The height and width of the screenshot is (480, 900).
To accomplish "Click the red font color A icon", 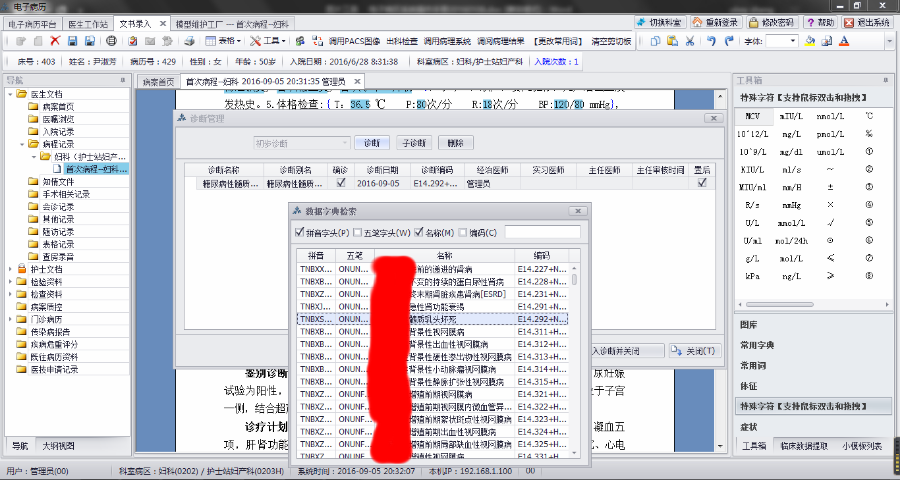I will tap(844, 41).
